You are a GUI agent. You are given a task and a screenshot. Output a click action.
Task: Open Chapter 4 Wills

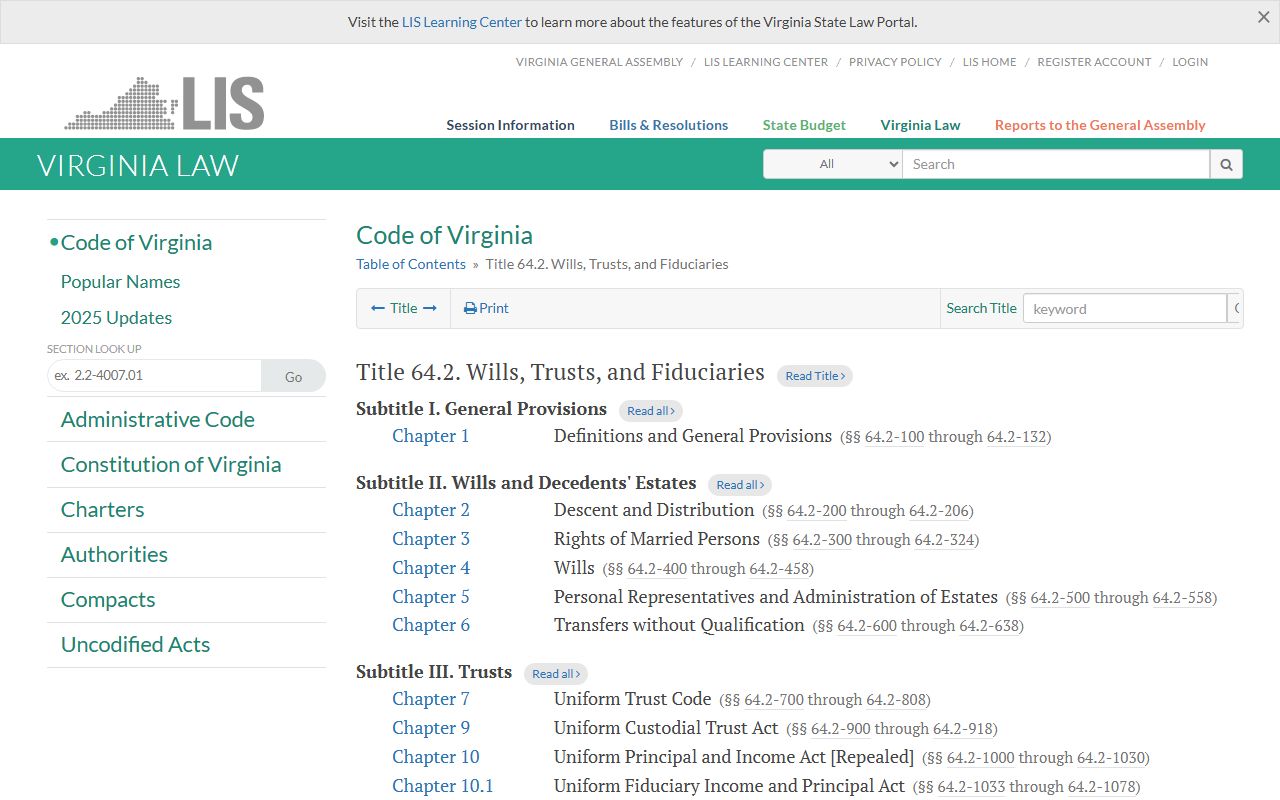coord(431,568)
